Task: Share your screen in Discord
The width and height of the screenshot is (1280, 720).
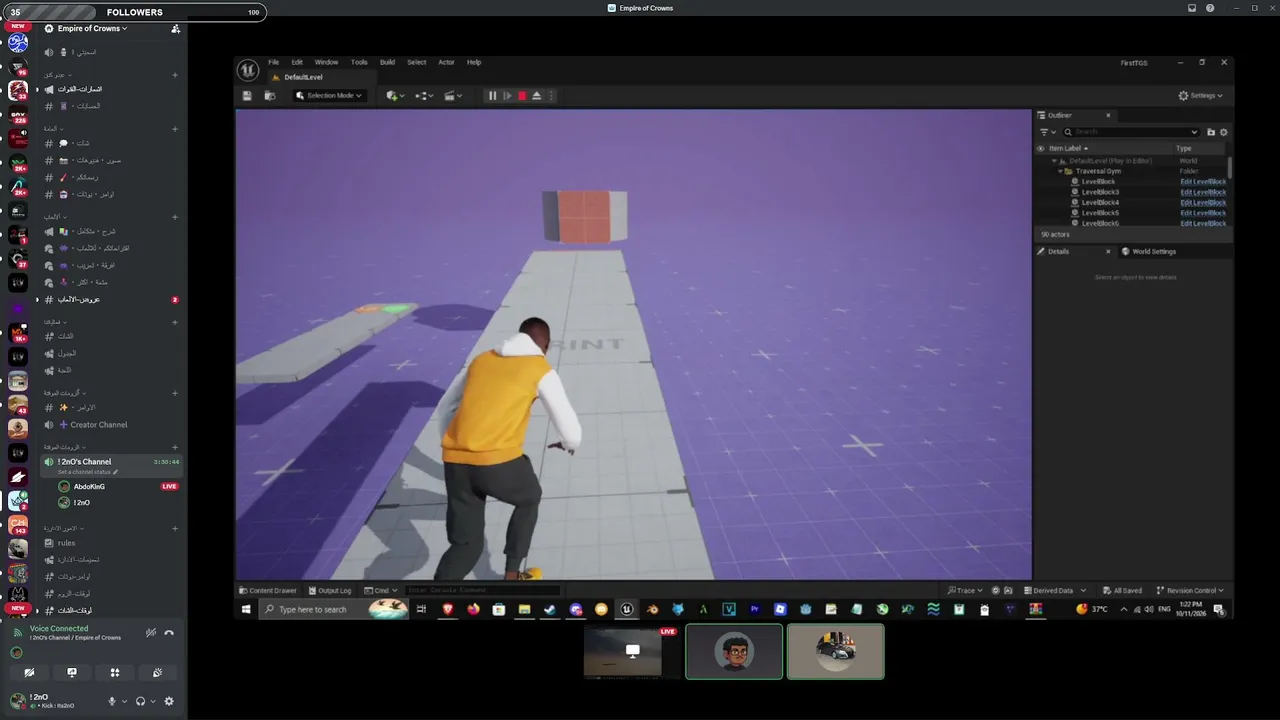Action: click(72, 673)
